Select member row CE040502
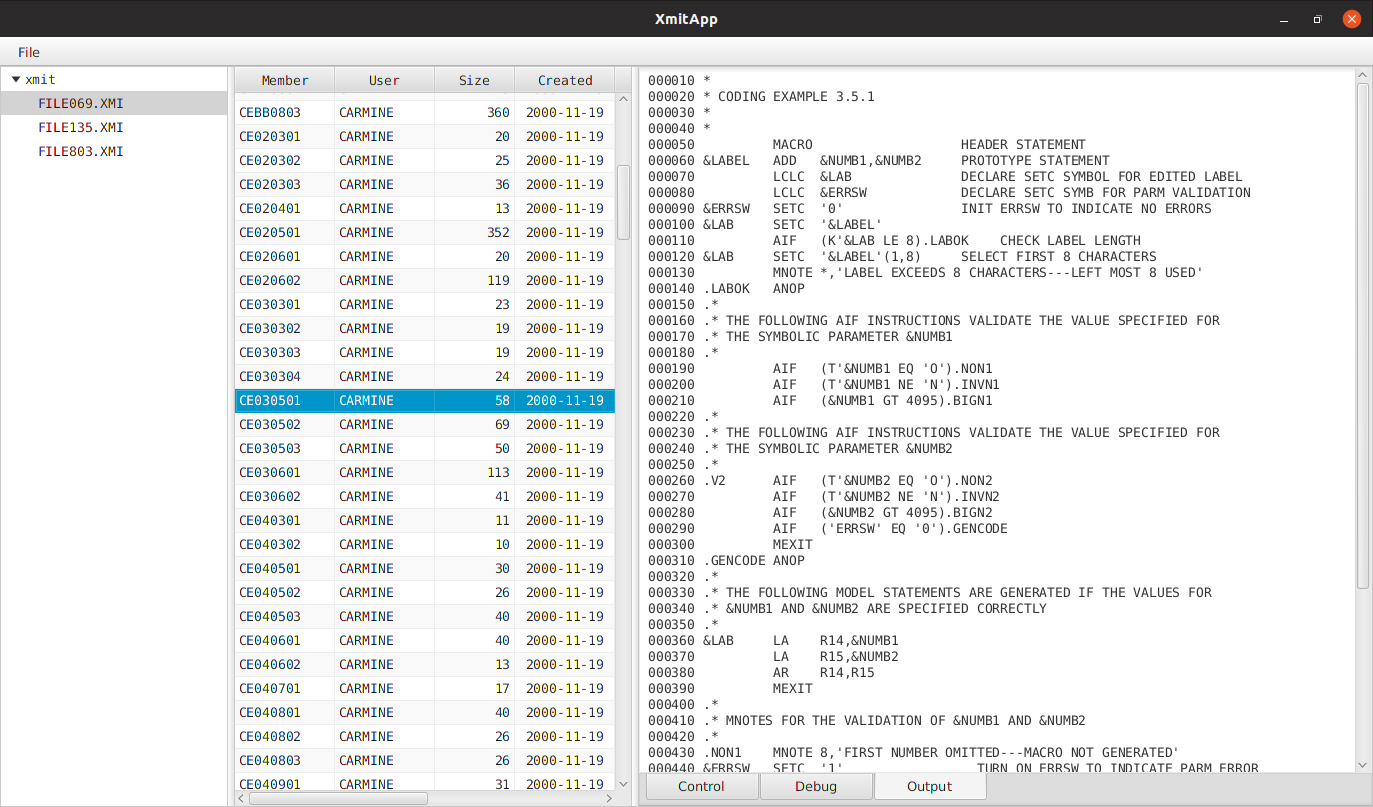The image size is (1373, 807). click(x=425, y=592)
